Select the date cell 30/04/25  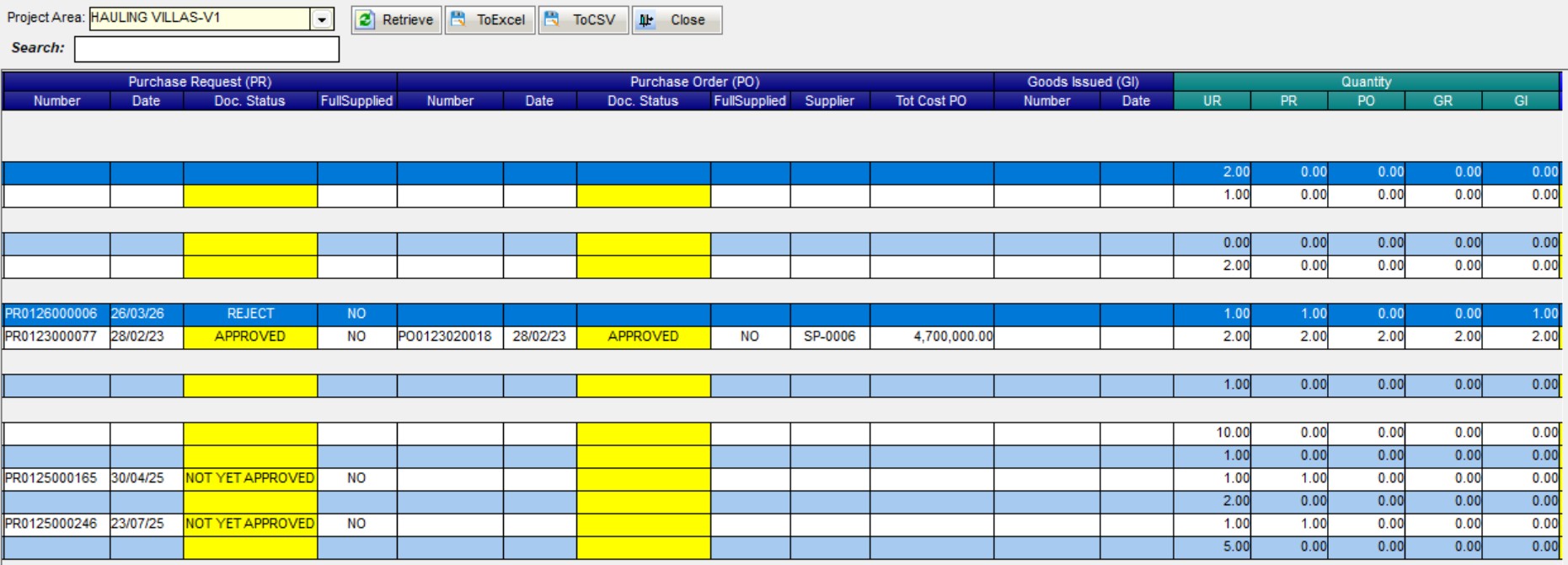click(147, 478)
